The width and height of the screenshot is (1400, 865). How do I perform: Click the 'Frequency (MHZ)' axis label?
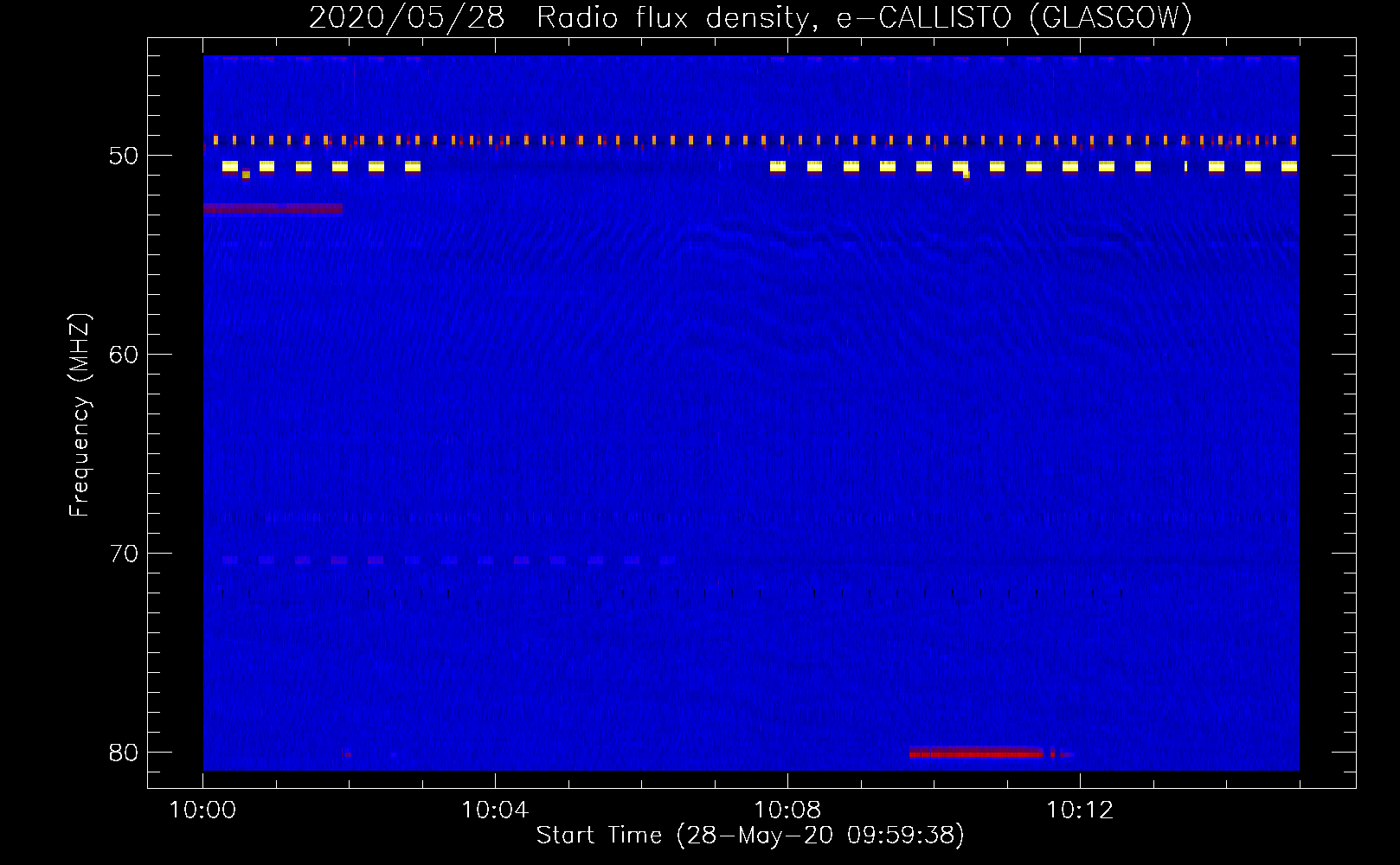pos(79,415)
